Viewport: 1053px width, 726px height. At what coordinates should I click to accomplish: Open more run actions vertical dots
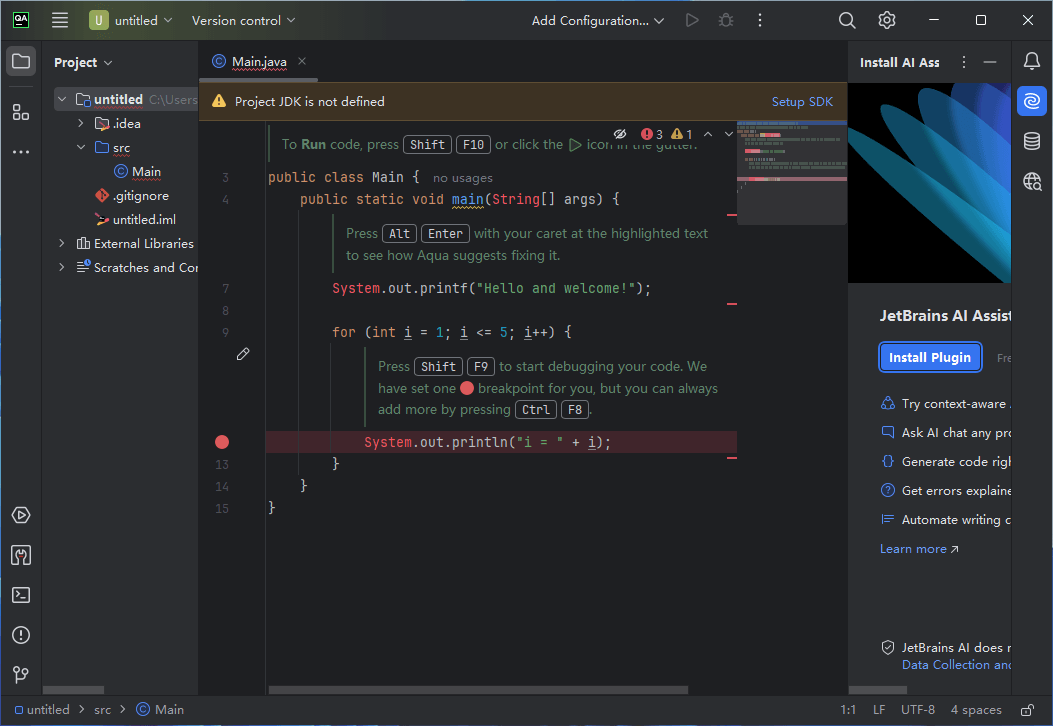[760, 20]
